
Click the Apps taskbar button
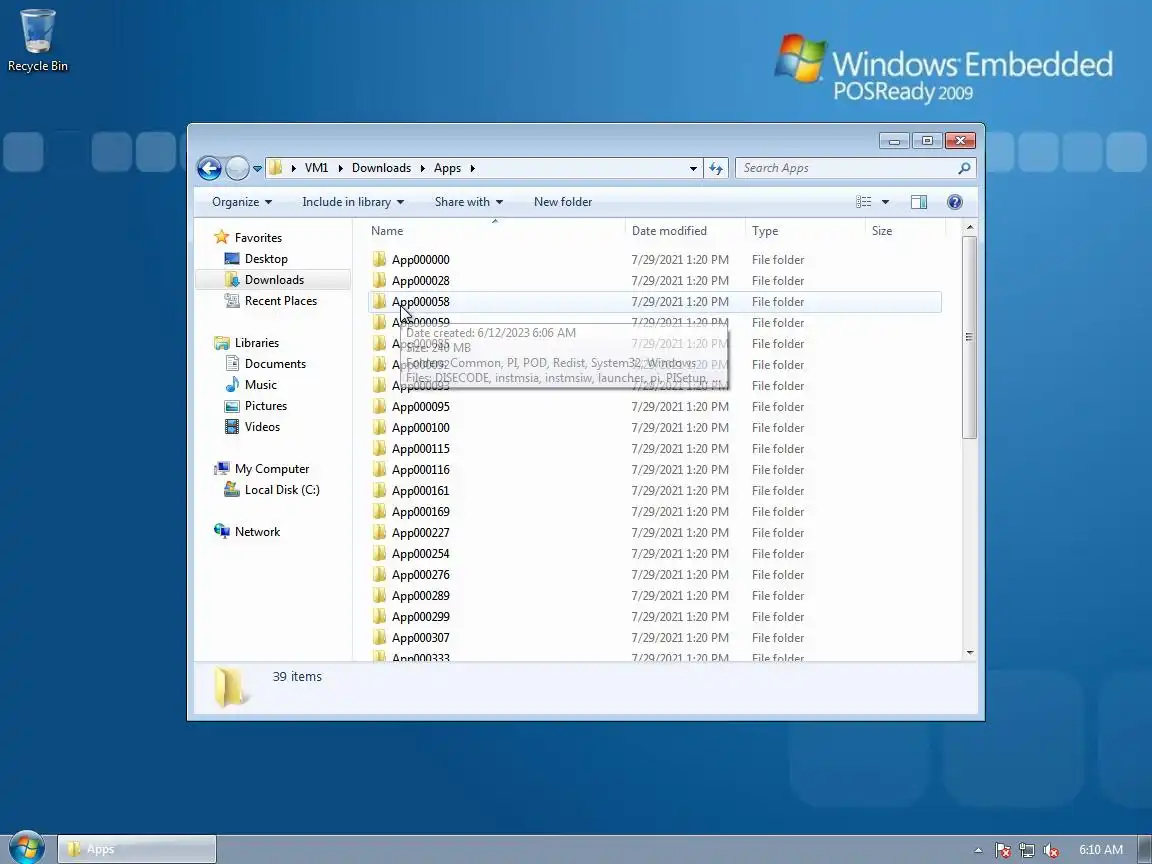point(137,849)
